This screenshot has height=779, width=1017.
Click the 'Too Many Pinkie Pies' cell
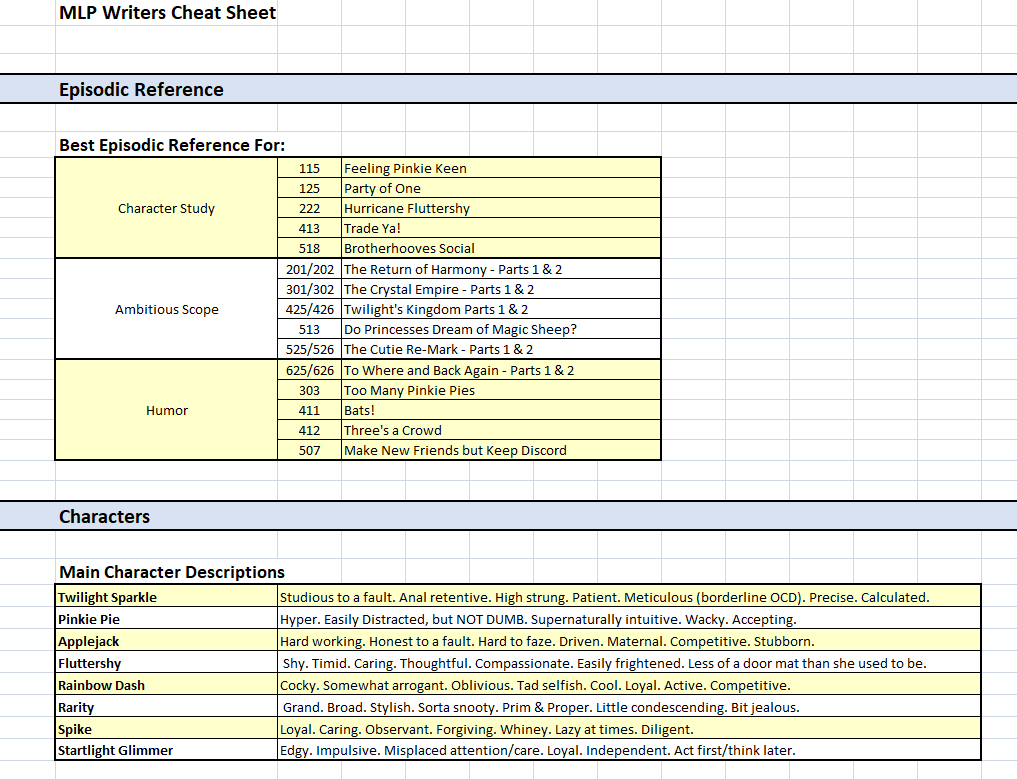[x=501, y=390]
